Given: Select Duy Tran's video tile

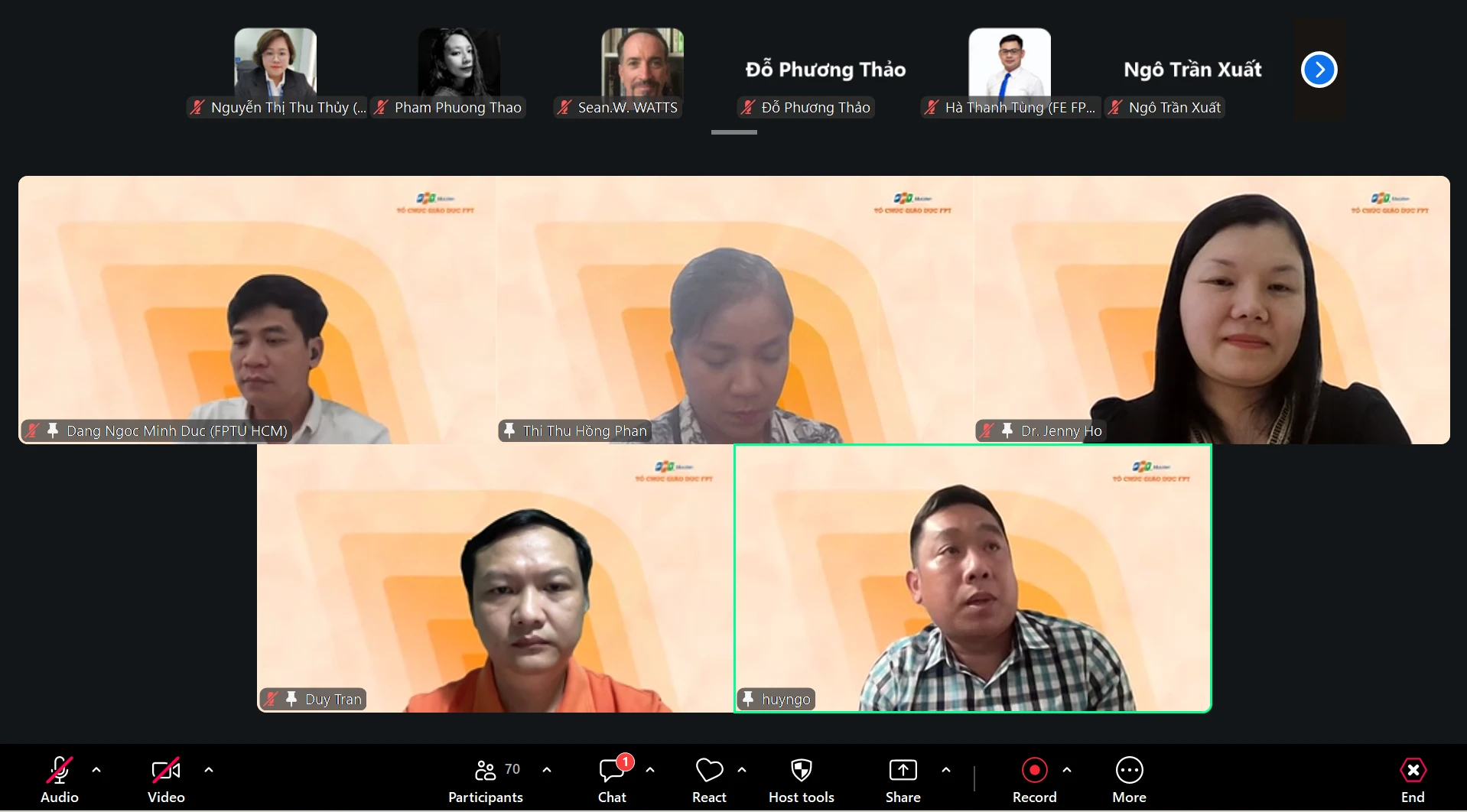Looking at the screenshot, I should click(496, 578).
